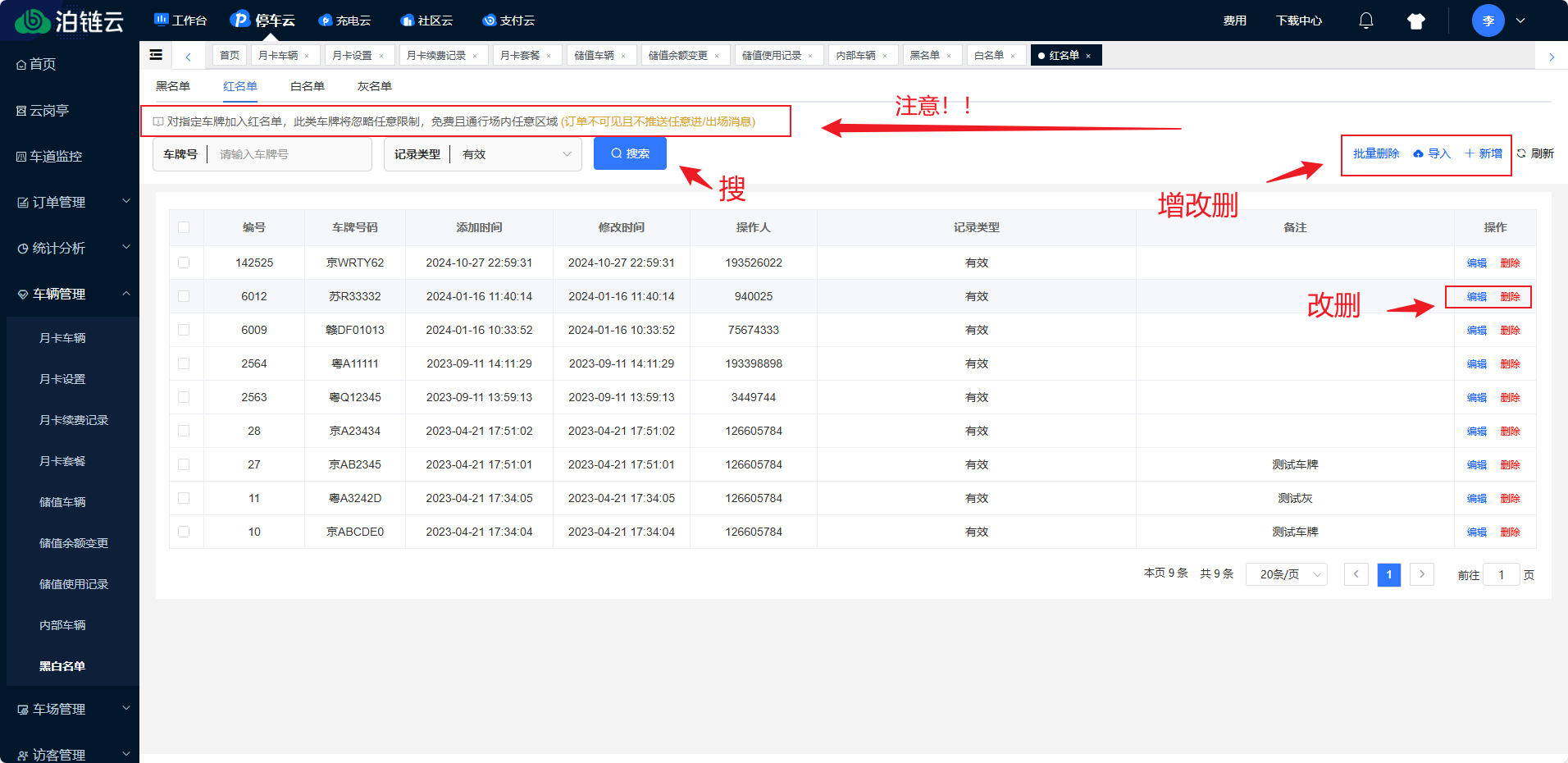1568x763 pixels.
Task: Close the 月卡设置 tab
Action: tap(381, 56)
